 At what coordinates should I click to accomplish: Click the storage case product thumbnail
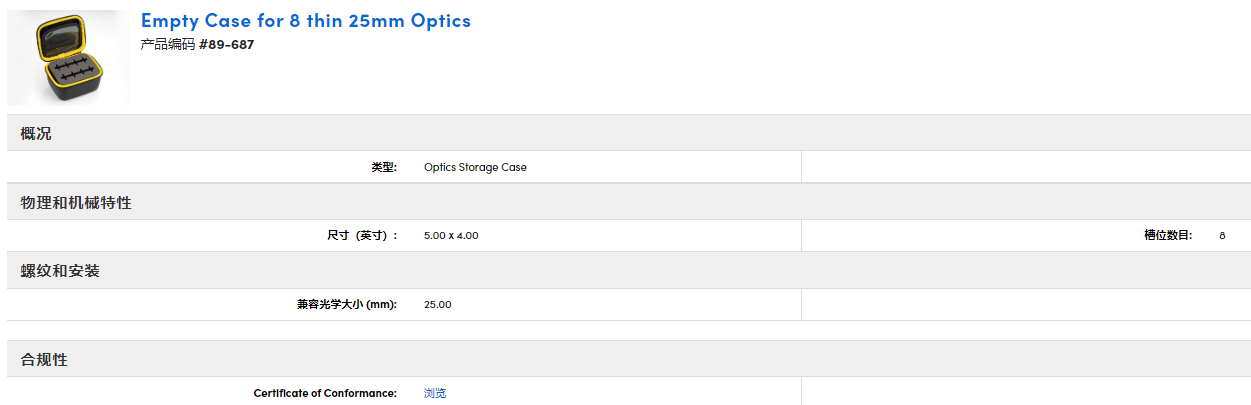coord(68,58)
